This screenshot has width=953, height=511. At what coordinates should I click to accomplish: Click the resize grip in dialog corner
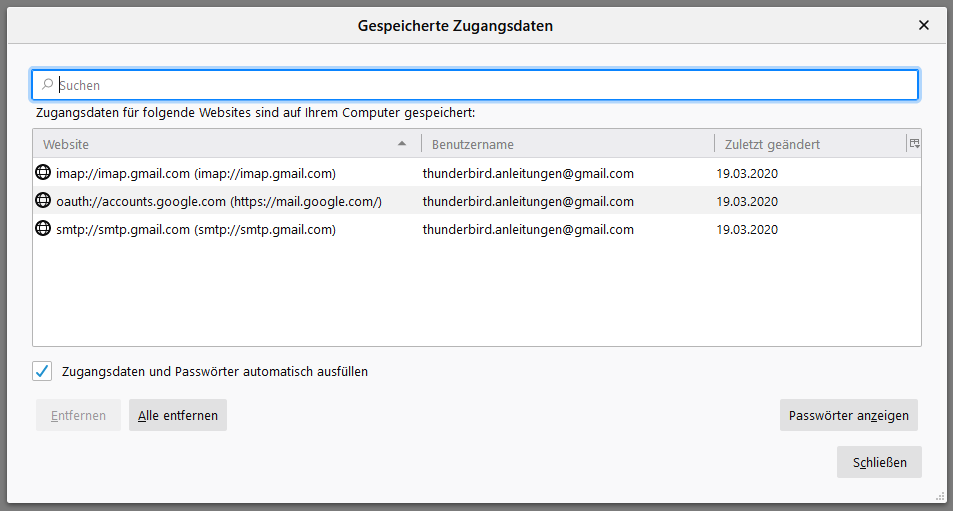point(940,496)
